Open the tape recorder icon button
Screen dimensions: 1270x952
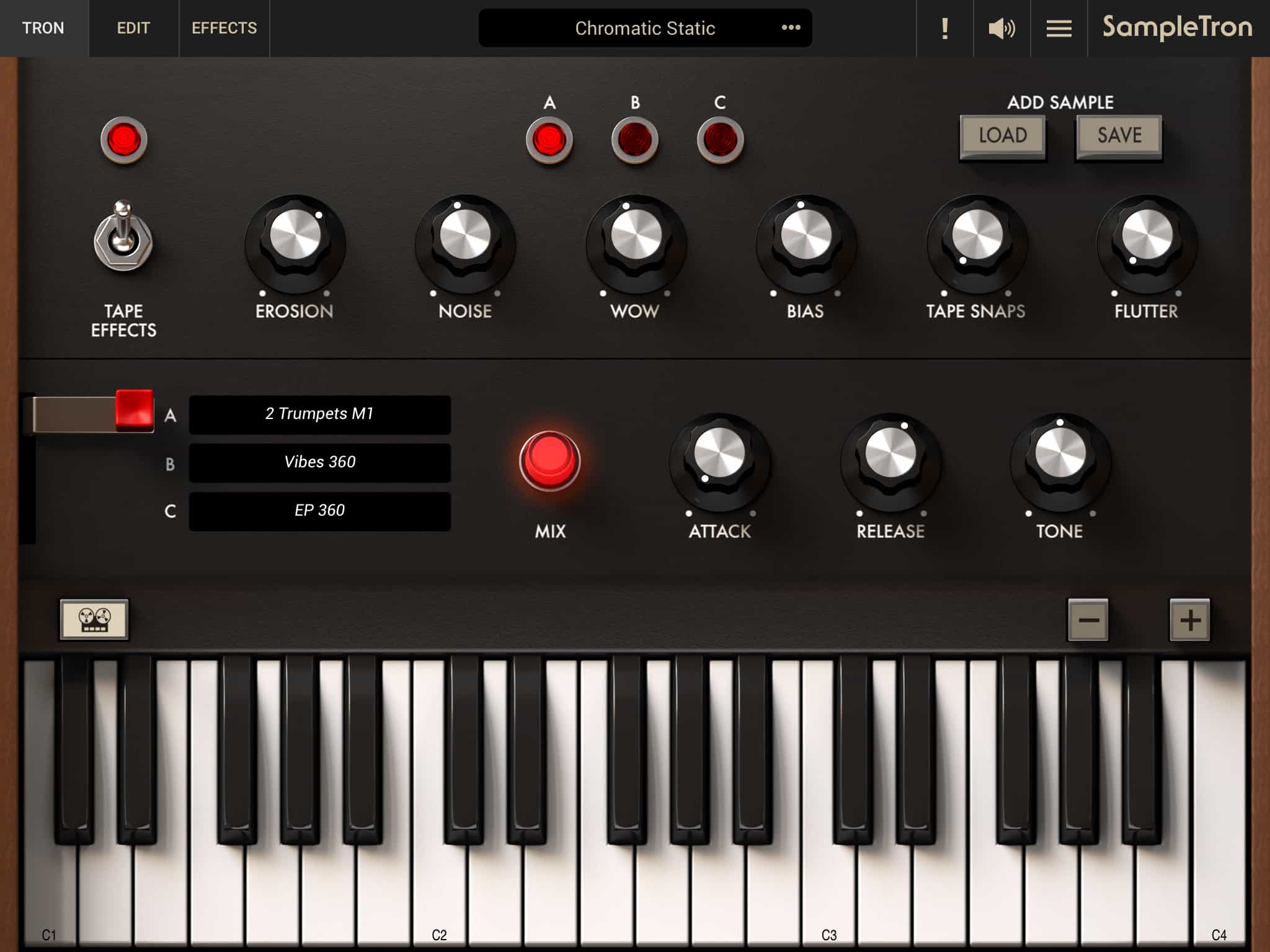(94, 619)
